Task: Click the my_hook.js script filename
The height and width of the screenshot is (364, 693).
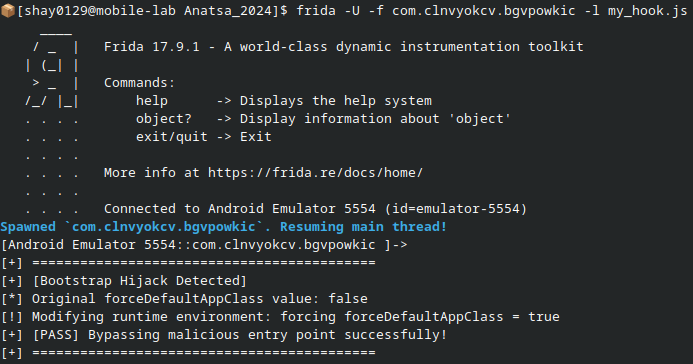Action: pyautogui.click(x=647, y=11)
